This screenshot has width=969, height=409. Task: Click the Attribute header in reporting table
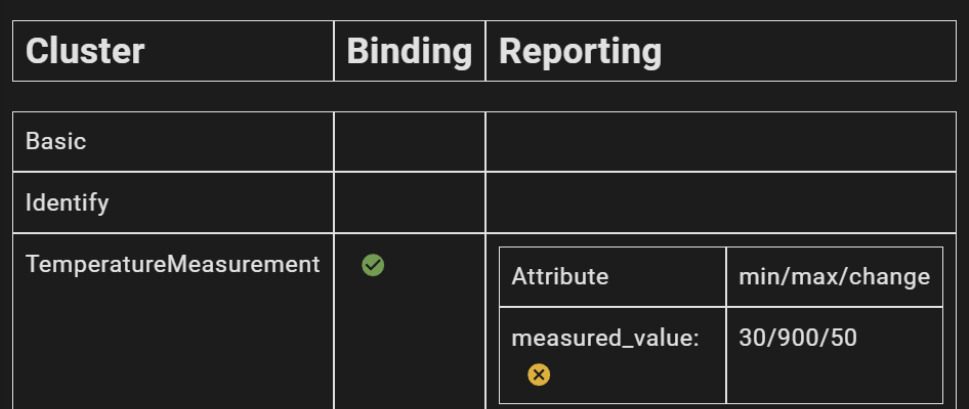pyautogui.click(x=560, y=276)
